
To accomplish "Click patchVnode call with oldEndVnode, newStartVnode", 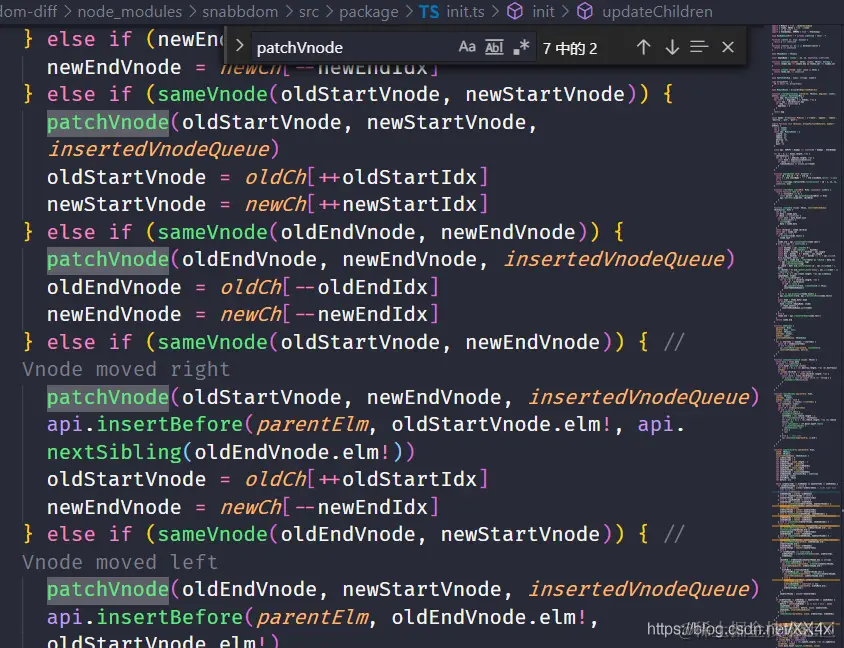I will tap(403, 589).
